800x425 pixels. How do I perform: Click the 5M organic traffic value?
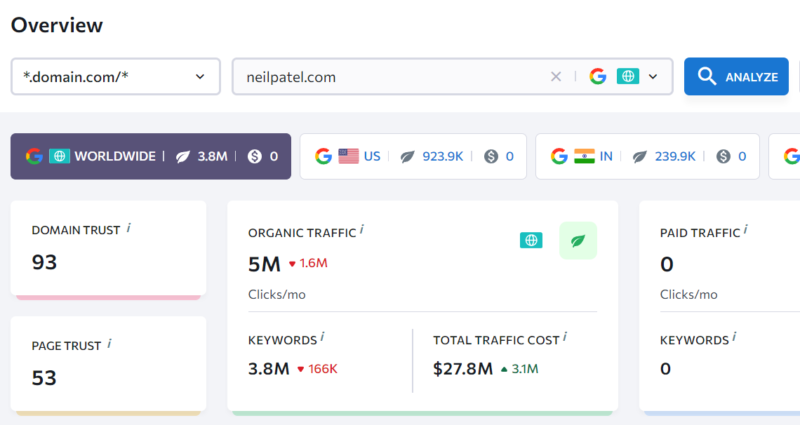[264, 264]
